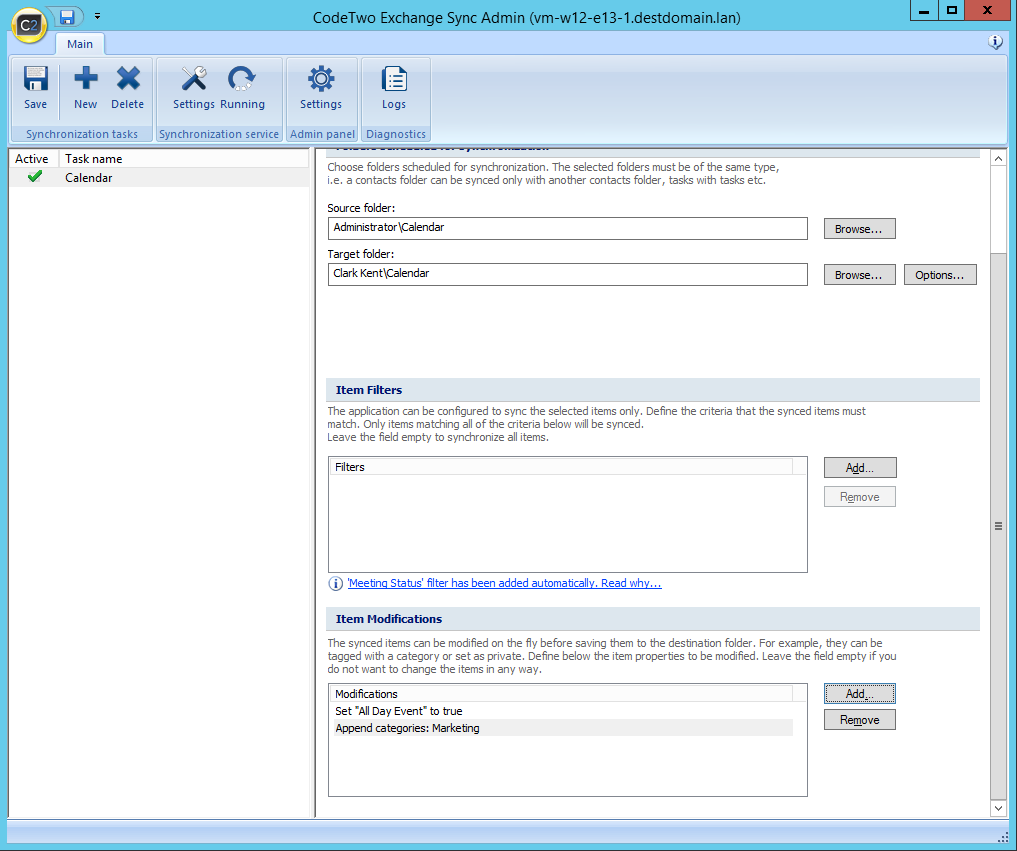1017x851 pixels.
Task: Click into the Source folder field
Action: [x=568, y=228]
